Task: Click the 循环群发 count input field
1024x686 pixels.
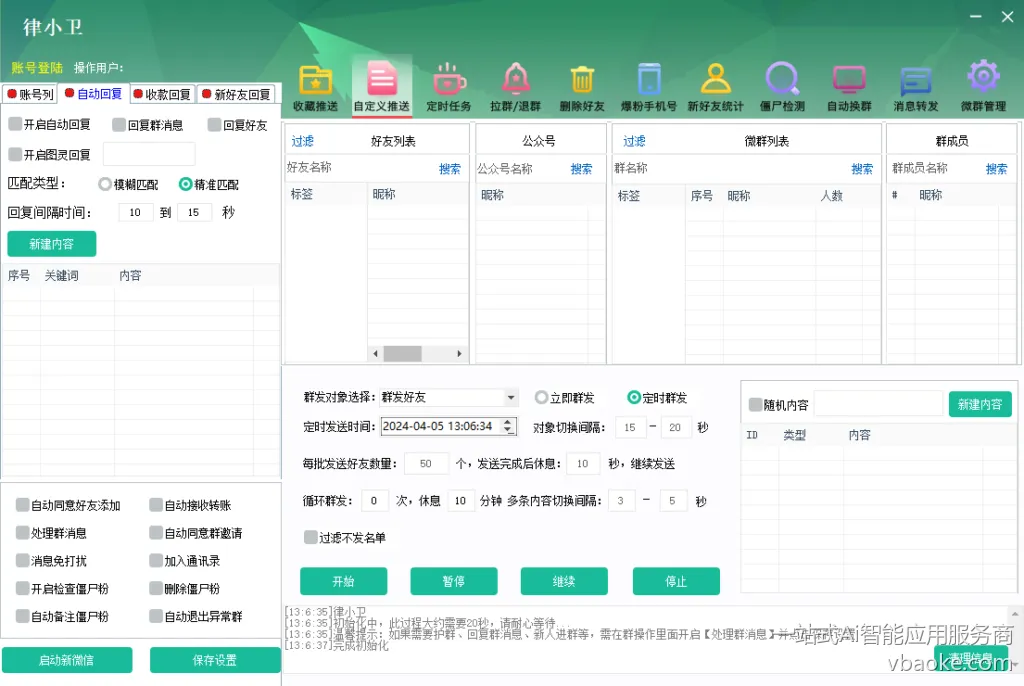Action: [x=374, y=500]
